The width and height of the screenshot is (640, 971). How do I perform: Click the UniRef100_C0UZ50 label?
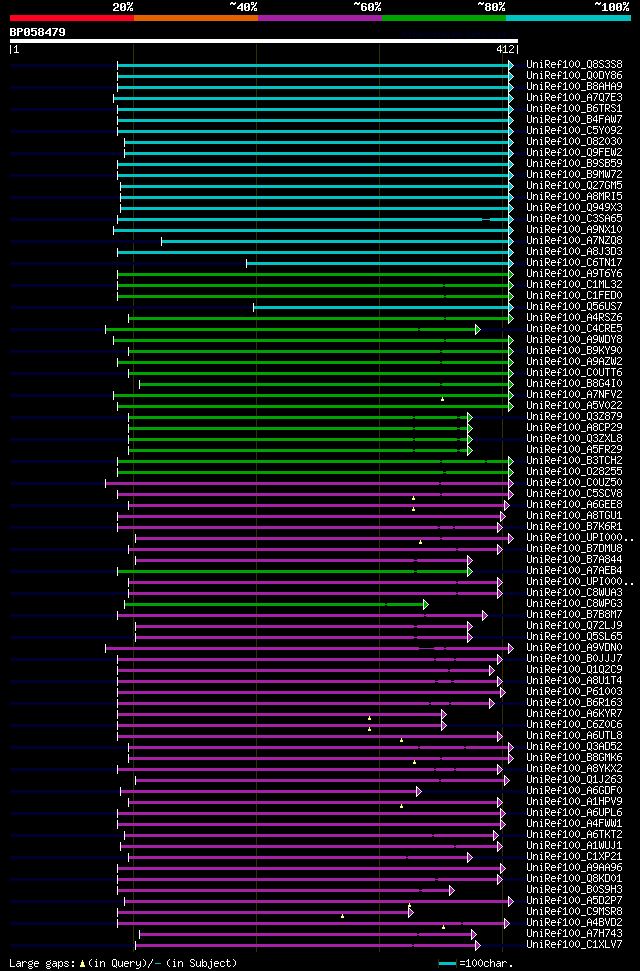coord(574,483)
